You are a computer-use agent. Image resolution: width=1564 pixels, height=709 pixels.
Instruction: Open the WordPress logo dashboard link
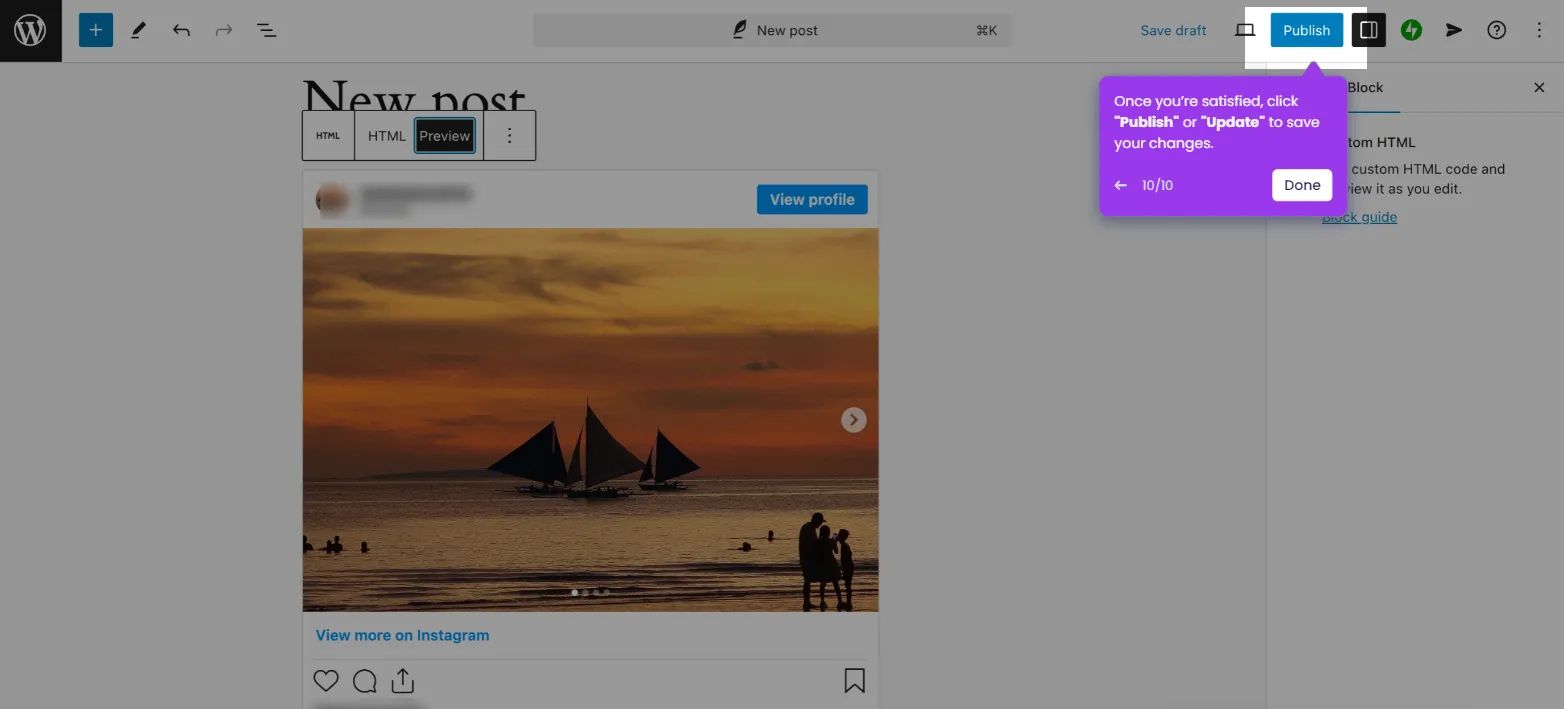coord(30,30)
